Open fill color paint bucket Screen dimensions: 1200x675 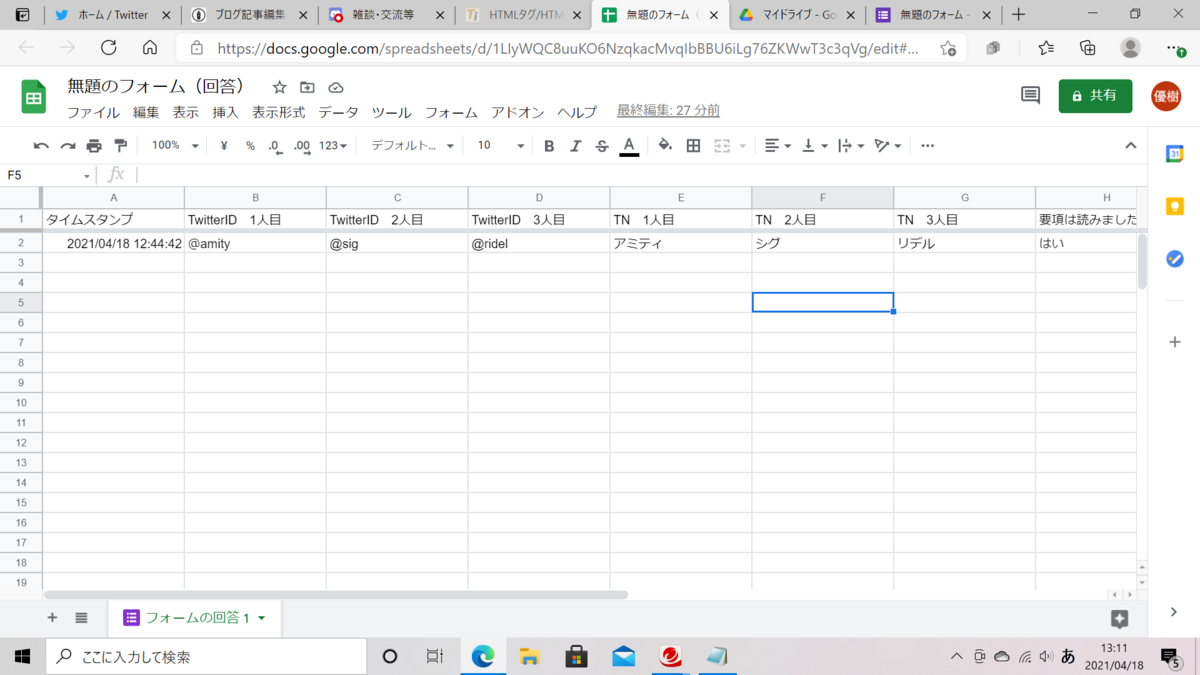(665, 146)
